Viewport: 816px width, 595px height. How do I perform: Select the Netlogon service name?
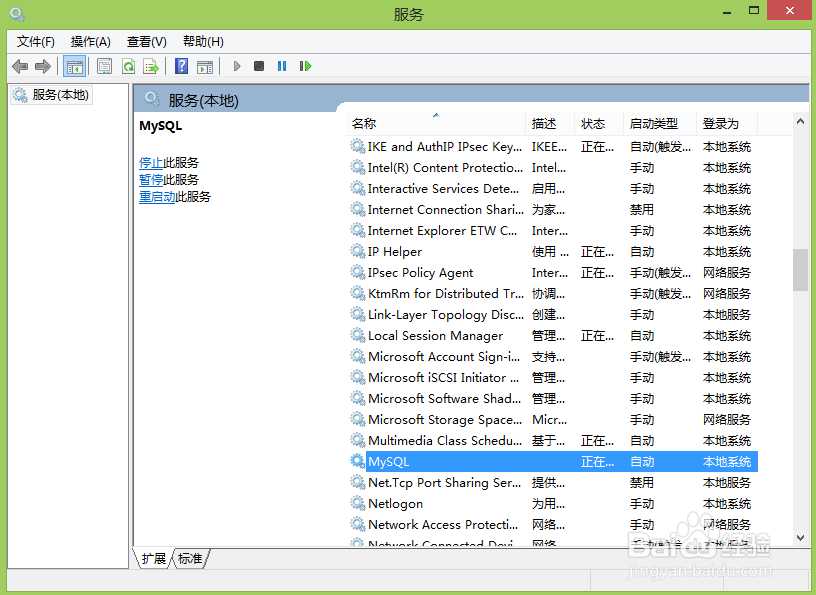[x=396, y=503]
